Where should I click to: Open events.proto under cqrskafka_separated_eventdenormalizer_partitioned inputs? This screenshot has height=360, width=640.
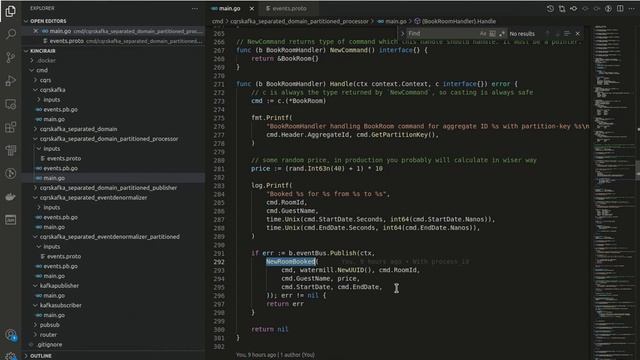pos(64,256)
